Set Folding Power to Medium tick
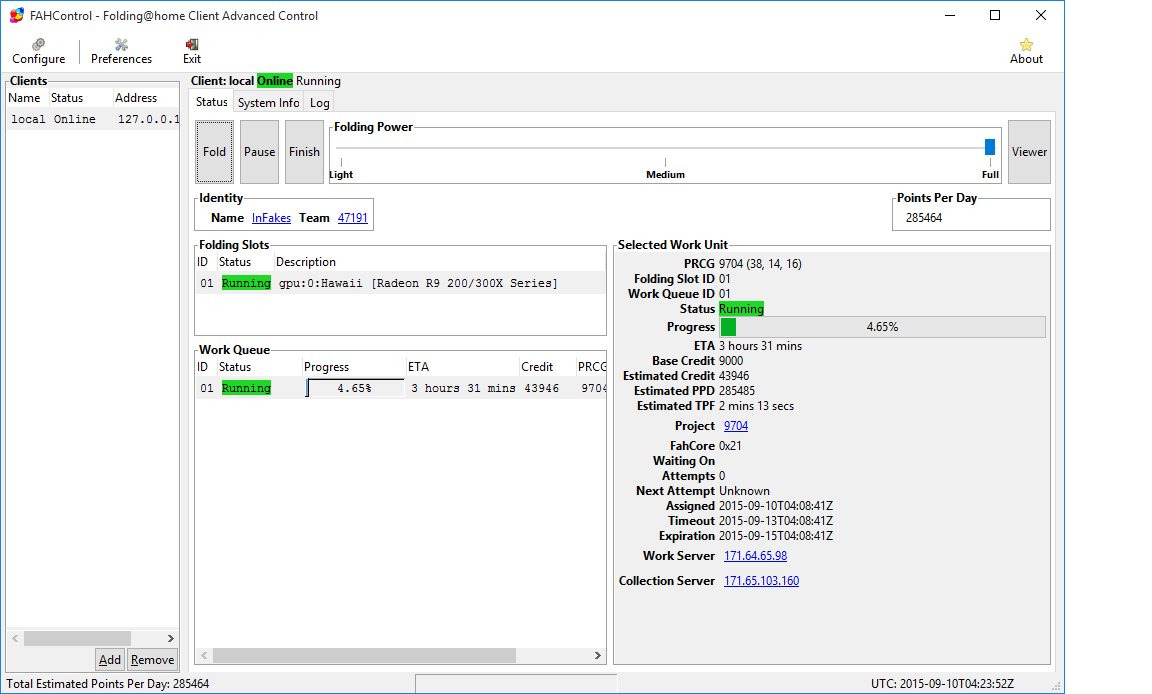 (665, 162)
